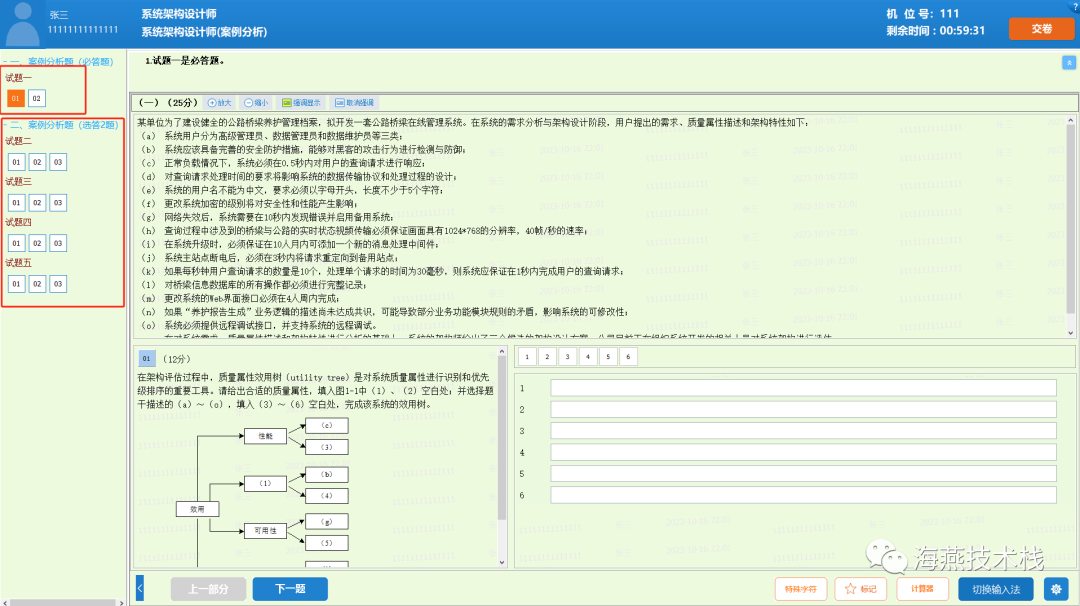Click the 机位号: 111 text

pos(923,14)
